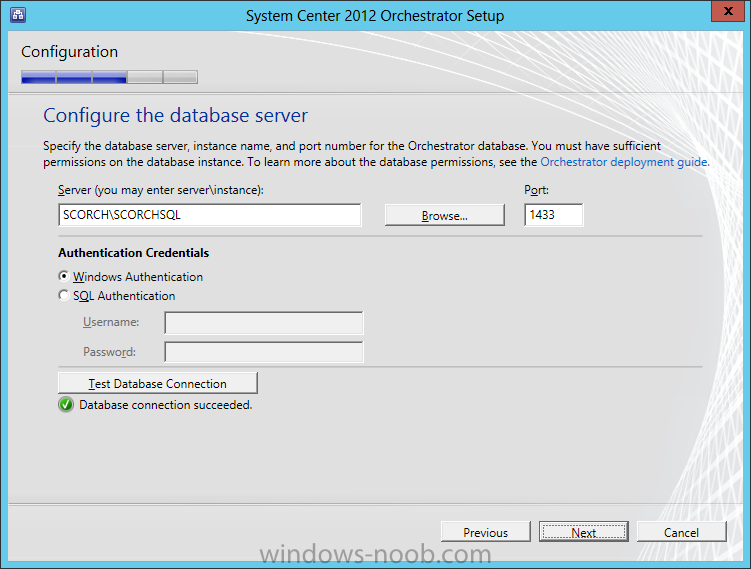The width and height of the screenshot is (751, 569).
Task: Click the 'Server (you may enter server\instance):' label
Action: (161, 190)
